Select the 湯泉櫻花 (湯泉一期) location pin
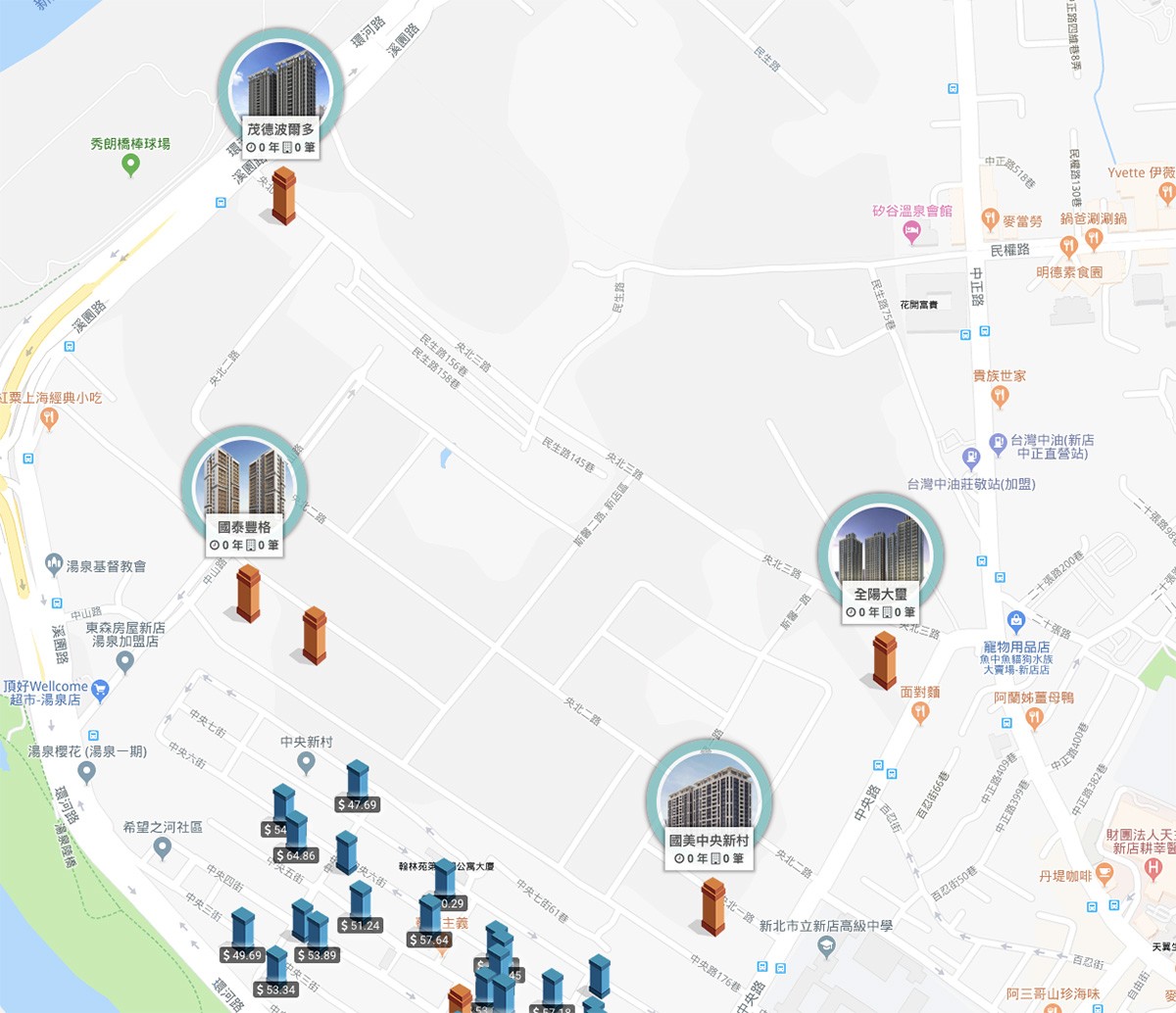 coord(86,773)
